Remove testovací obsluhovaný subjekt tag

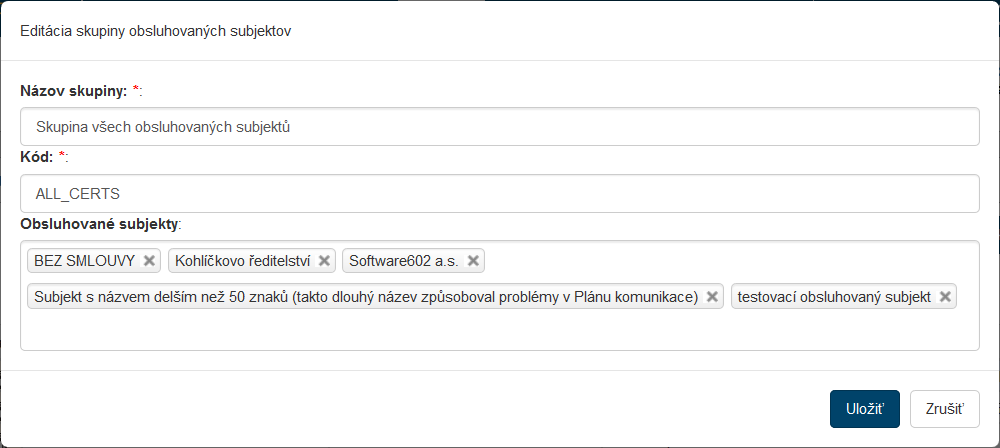click(x=945, y=297)
